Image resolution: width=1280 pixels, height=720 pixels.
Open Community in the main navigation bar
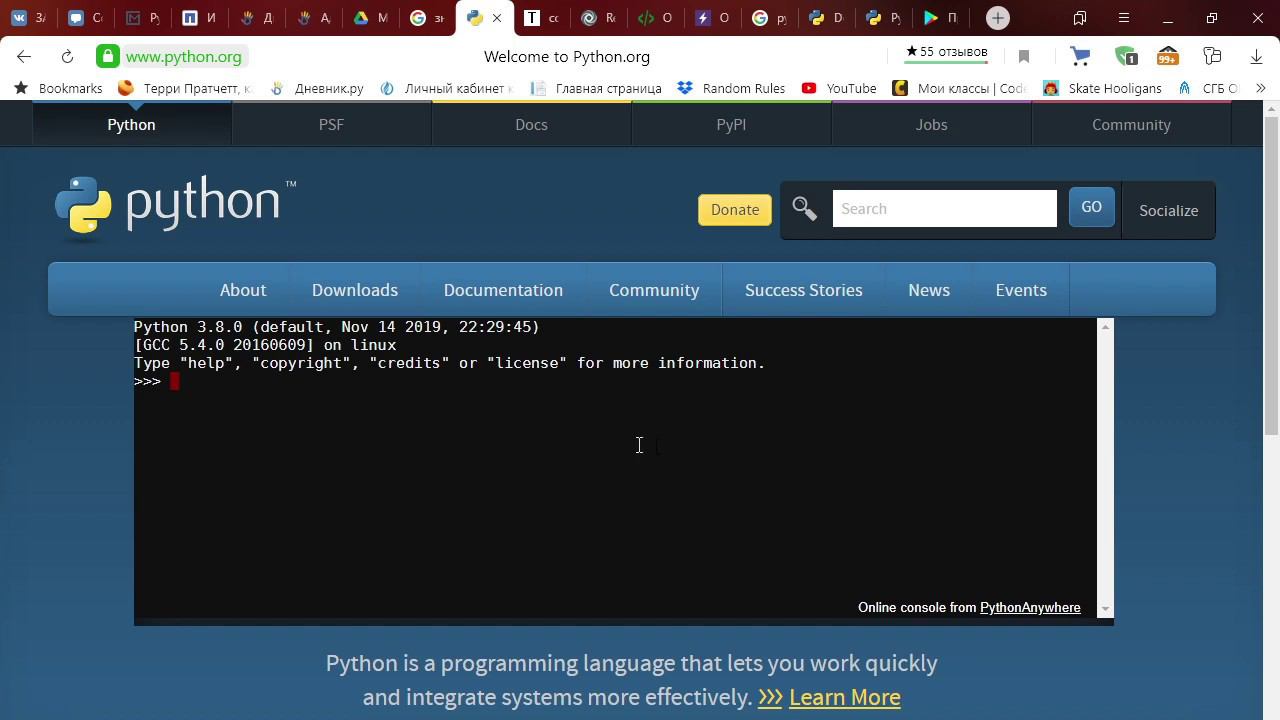click(654, 290)
